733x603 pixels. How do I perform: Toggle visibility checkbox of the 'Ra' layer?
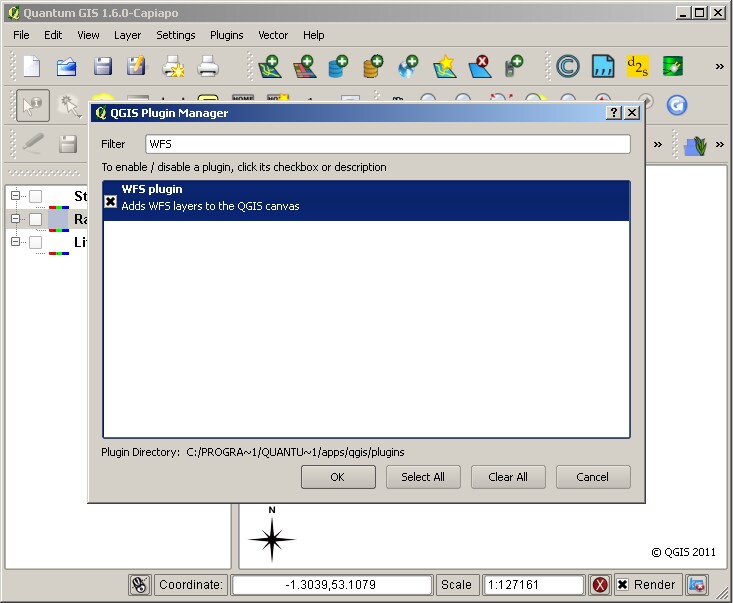pos(36,219)
